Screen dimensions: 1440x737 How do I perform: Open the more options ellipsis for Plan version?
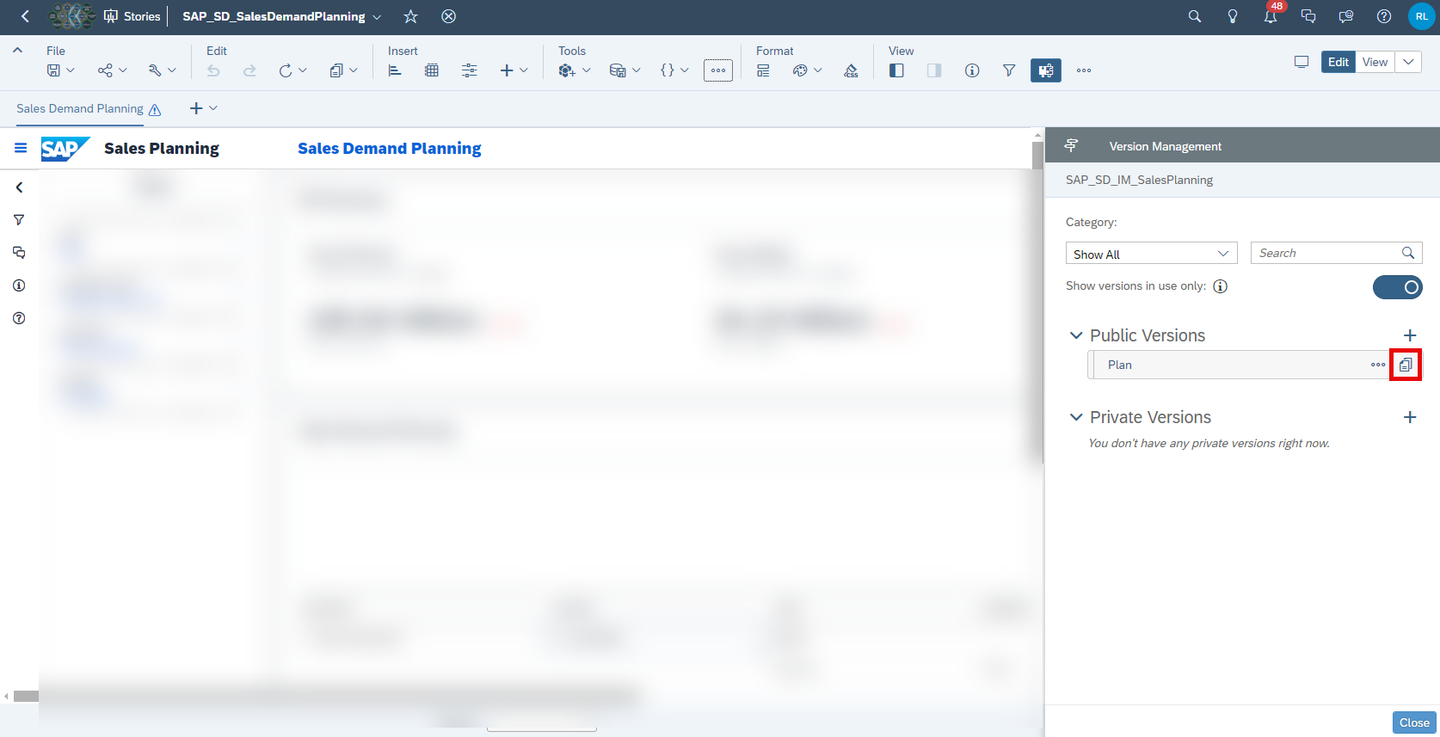(x=1378, y=365)
